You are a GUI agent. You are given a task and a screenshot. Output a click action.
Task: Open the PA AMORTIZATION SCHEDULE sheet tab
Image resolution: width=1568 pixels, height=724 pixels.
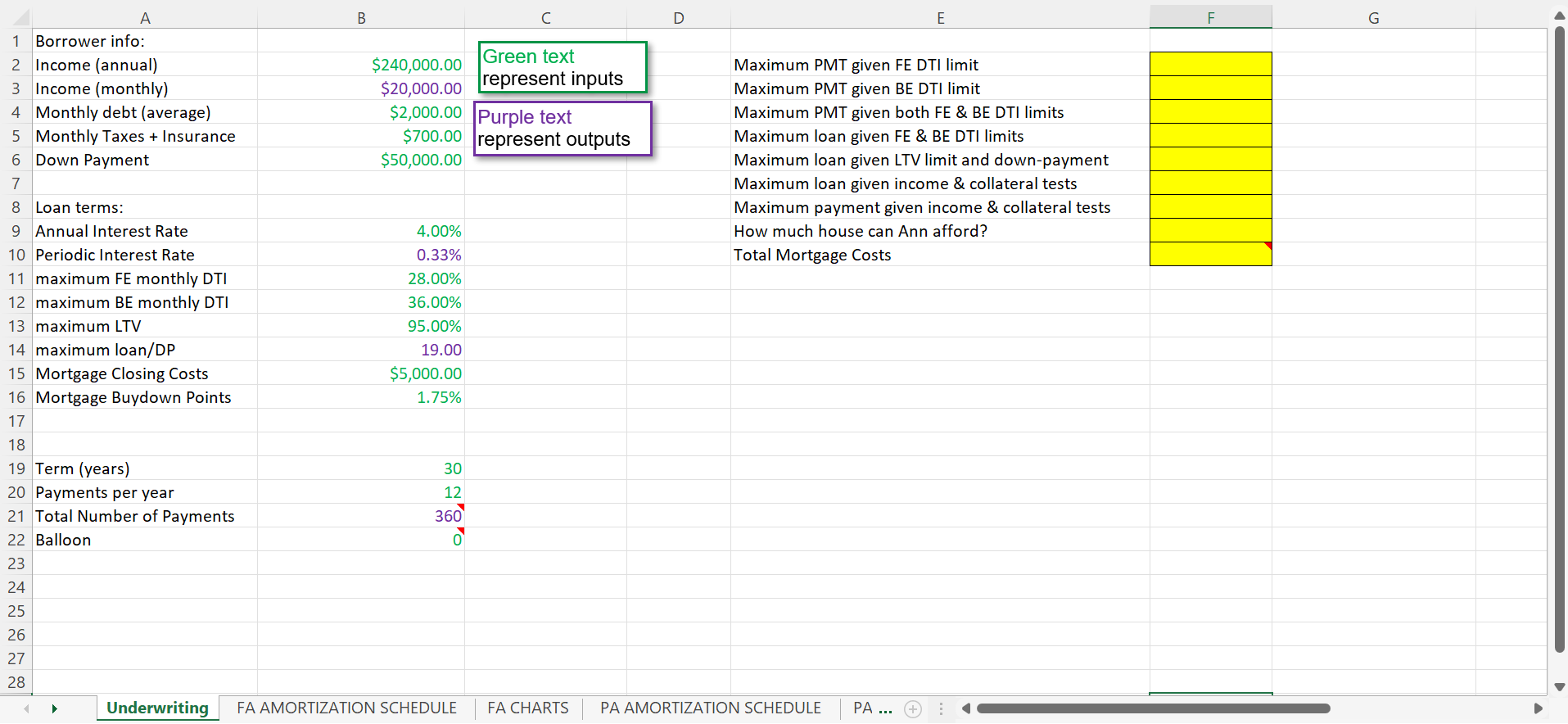pos(711,708)
